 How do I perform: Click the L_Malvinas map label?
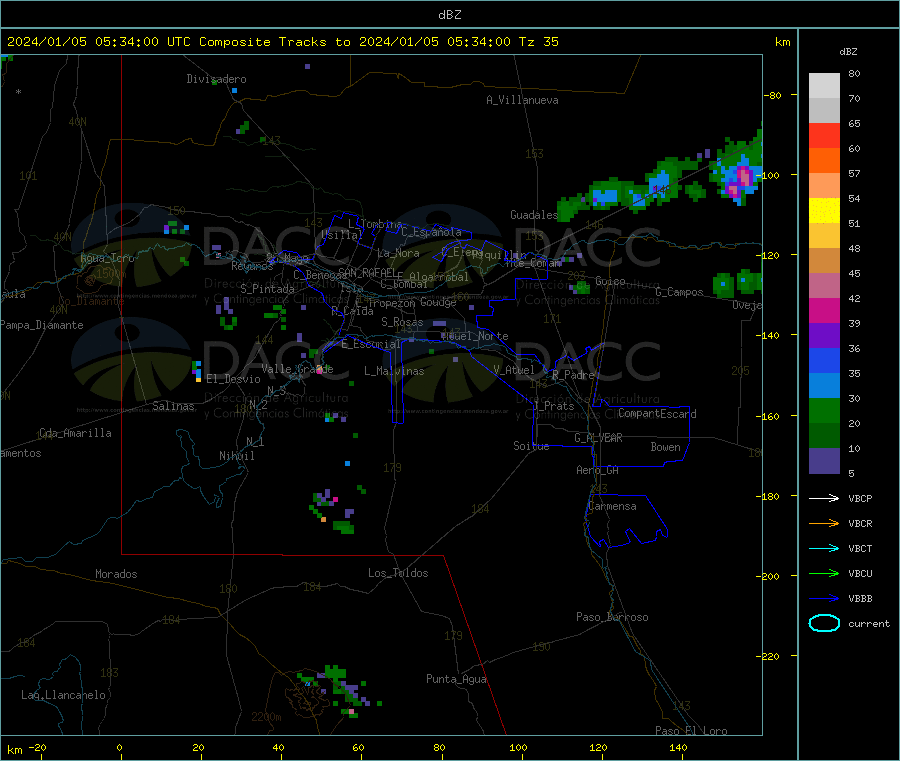pyautogui.click(x=394, y=371)
